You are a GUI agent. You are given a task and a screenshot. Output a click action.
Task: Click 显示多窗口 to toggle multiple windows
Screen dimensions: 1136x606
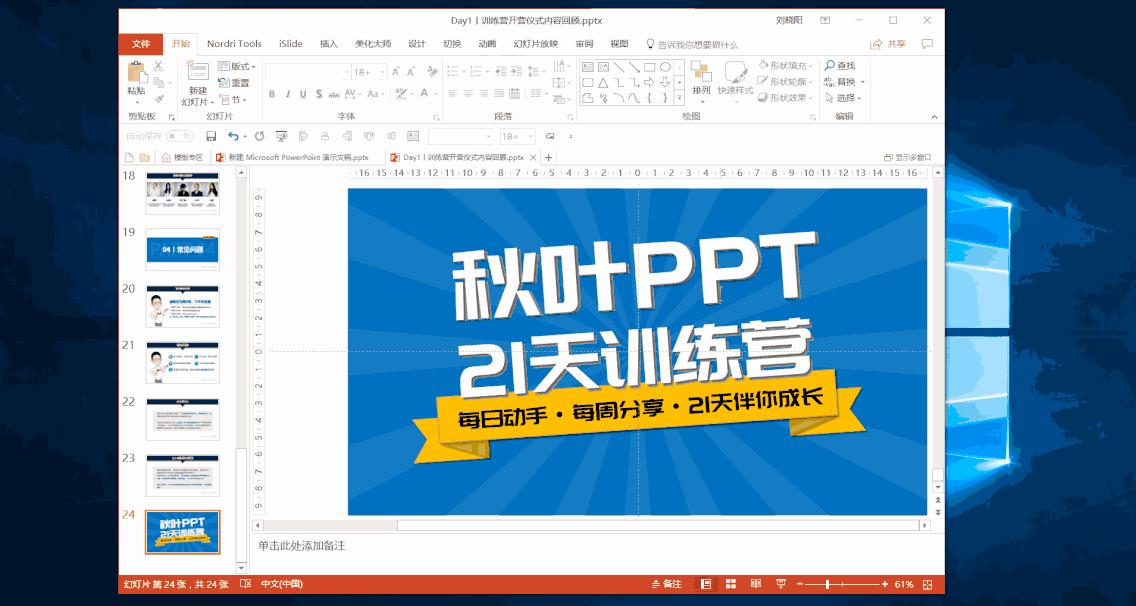point(908,158)
